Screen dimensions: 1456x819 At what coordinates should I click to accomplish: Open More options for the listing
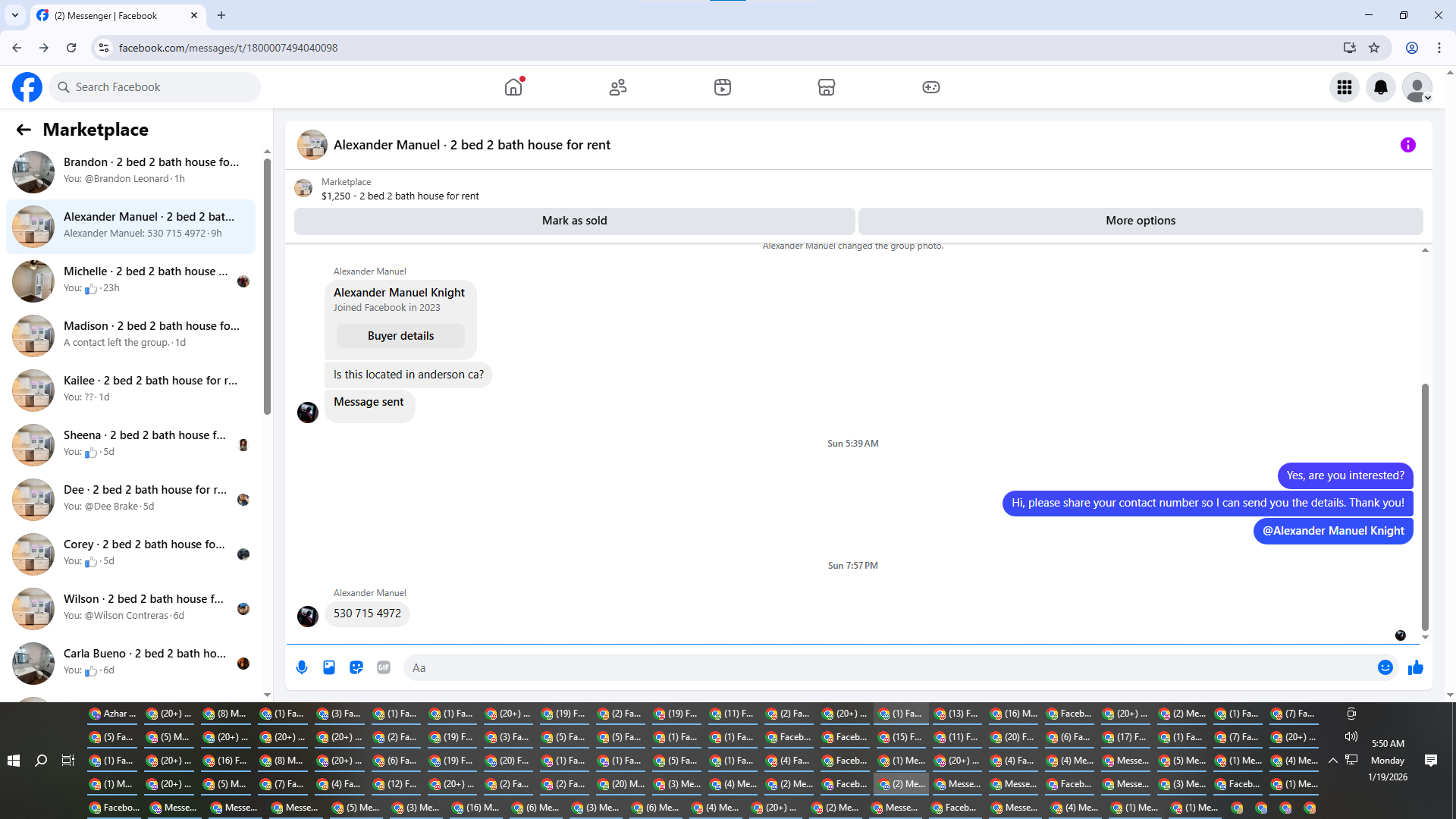click(1140, 221)
